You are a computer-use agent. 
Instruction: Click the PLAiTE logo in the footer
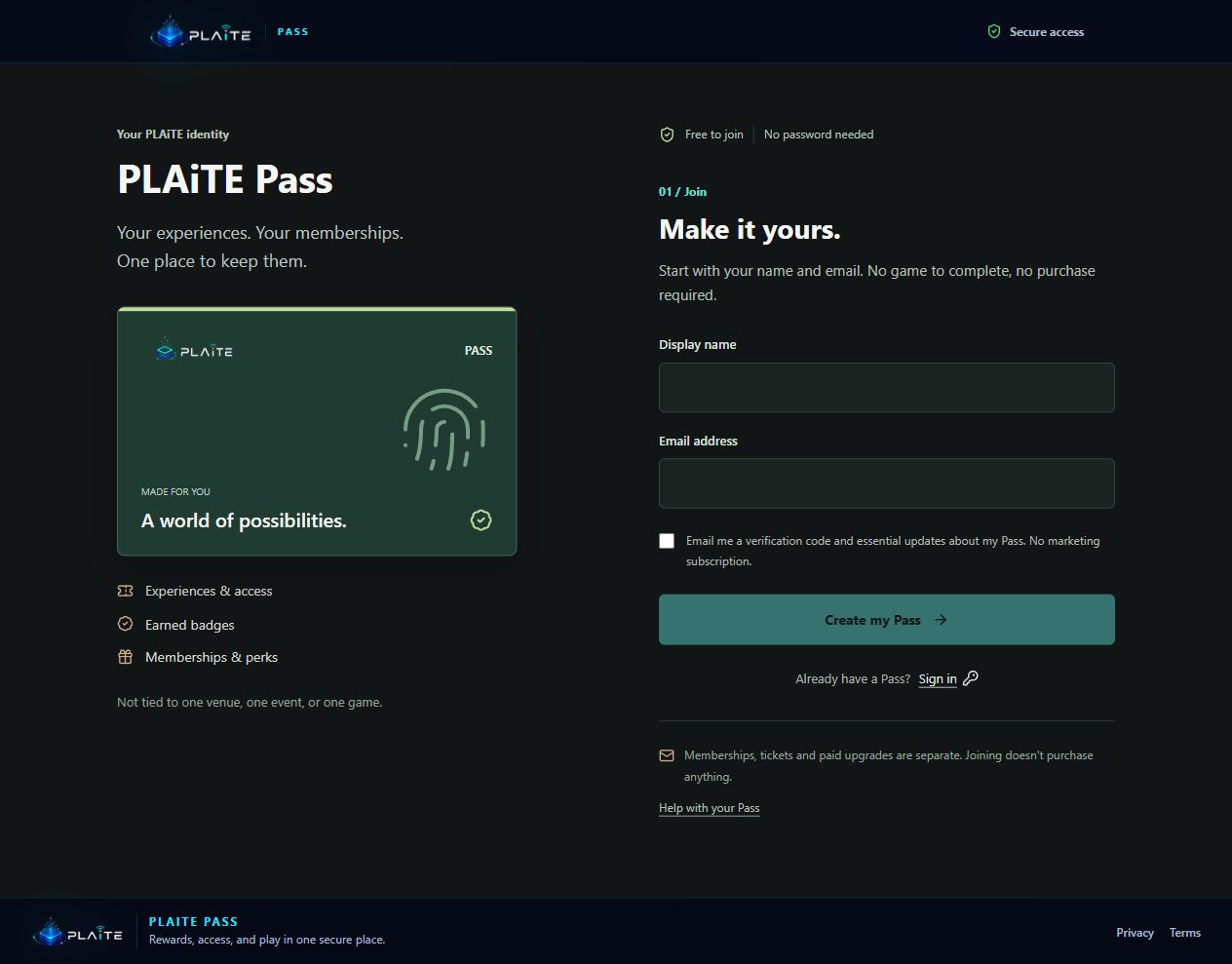[x=78, y=933]
